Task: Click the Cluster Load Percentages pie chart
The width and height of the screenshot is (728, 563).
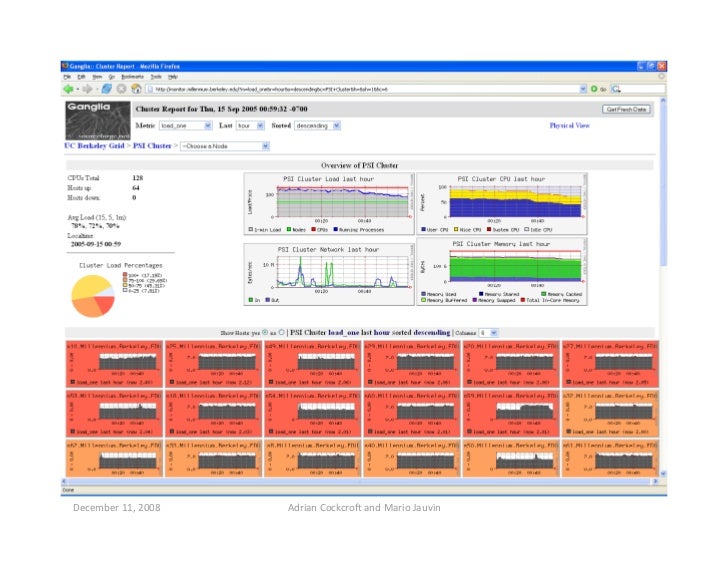Action: coord(93,296)
